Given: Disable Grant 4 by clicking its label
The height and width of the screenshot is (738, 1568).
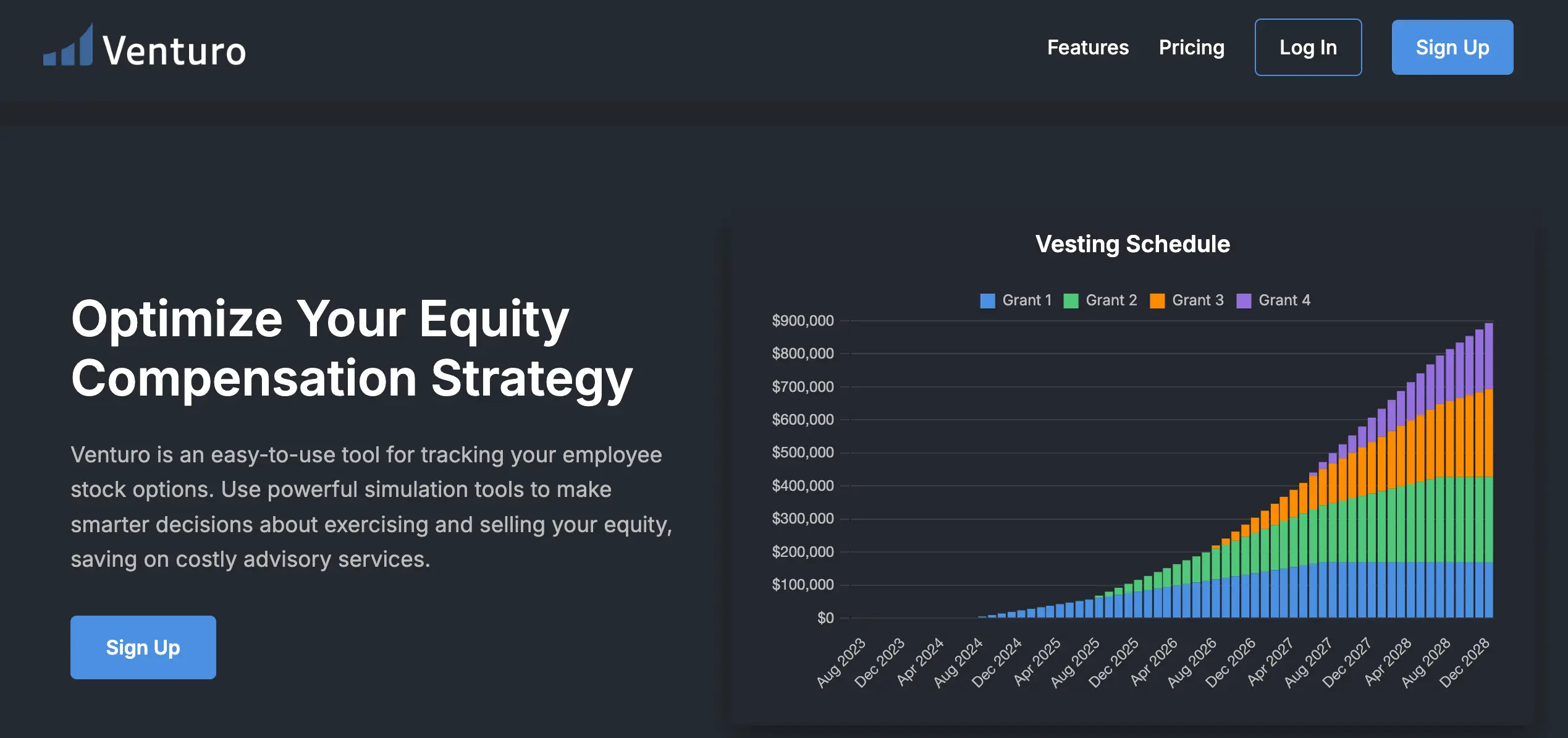Looking at the screenshot, I should point(1284,300).
